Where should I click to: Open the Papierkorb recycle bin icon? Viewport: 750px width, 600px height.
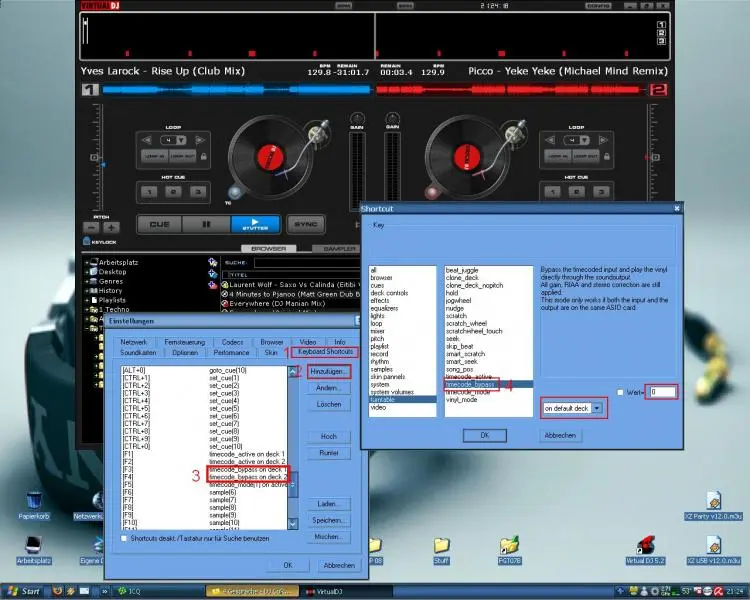[x=33, y=502]
